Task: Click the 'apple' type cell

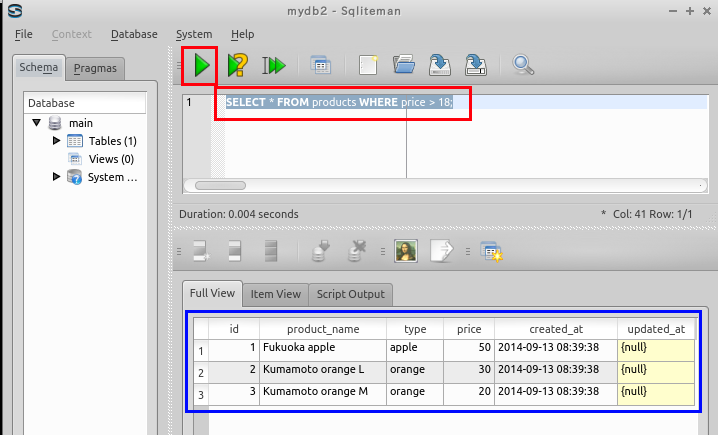Action: pyautogui.click(x=415, y=350)
